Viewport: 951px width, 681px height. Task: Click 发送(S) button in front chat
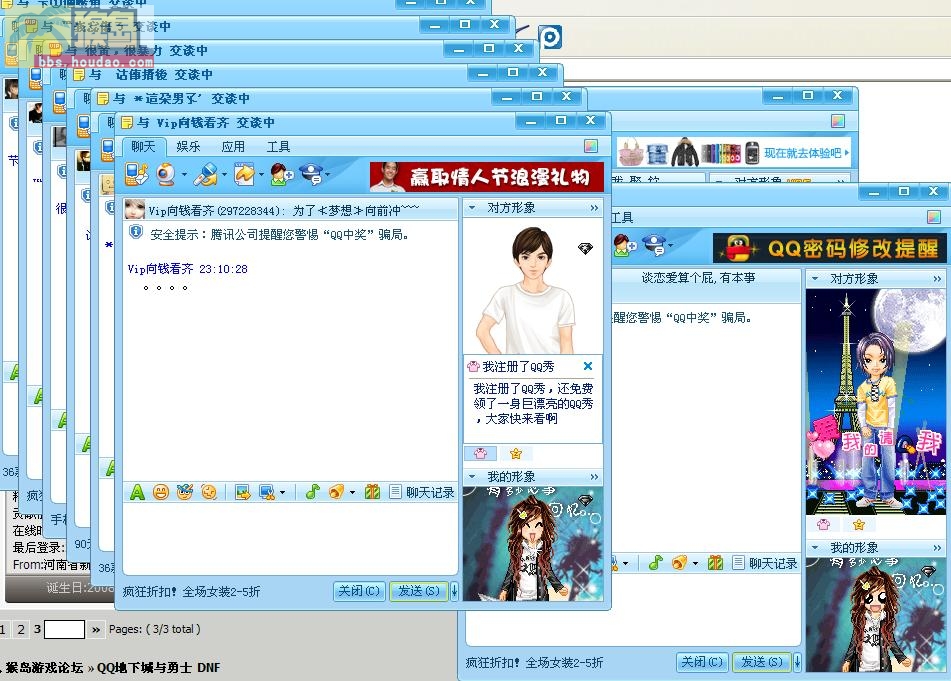point(418,591)
